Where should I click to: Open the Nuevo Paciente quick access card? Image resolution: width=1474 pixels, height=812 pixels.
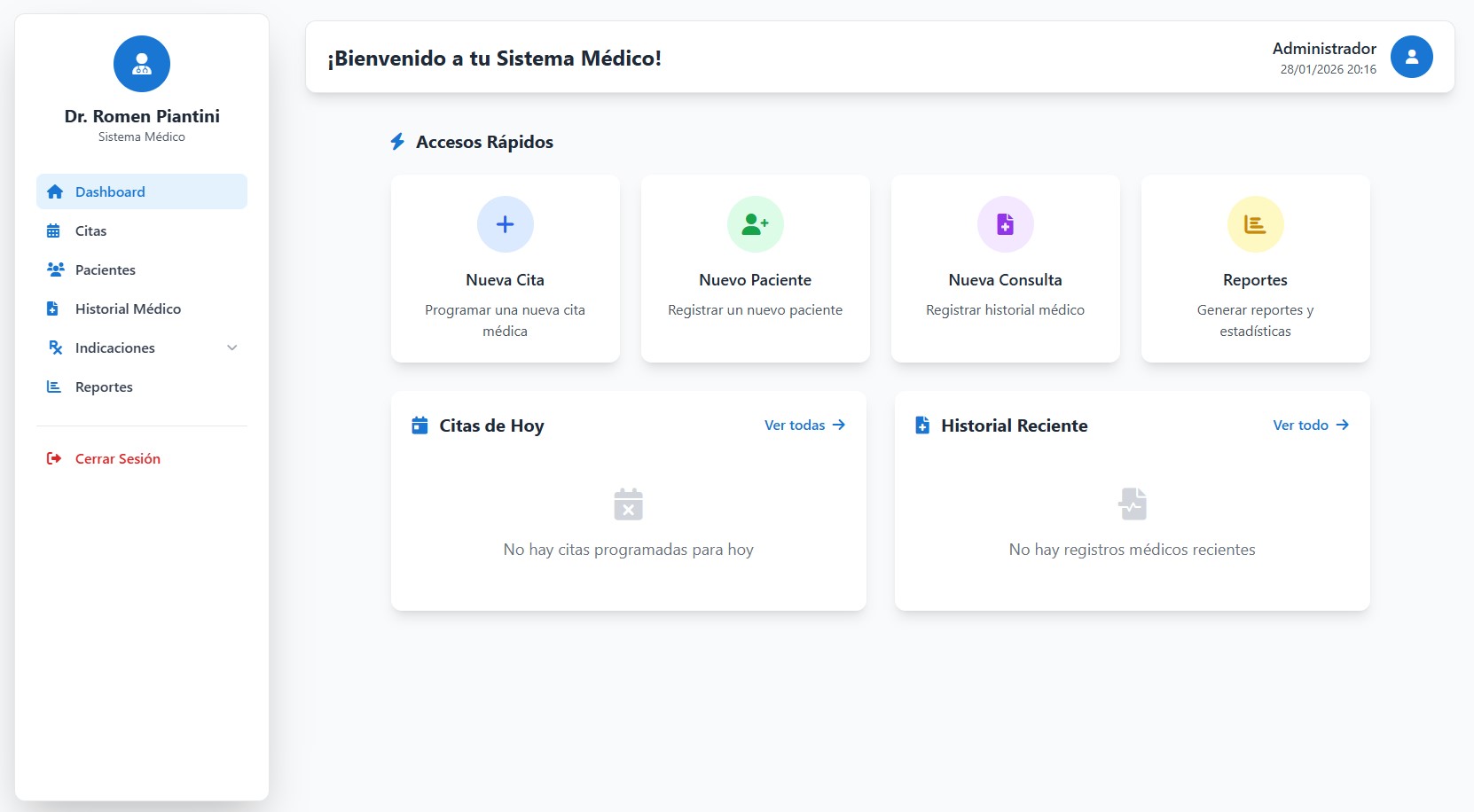[756, 269]
